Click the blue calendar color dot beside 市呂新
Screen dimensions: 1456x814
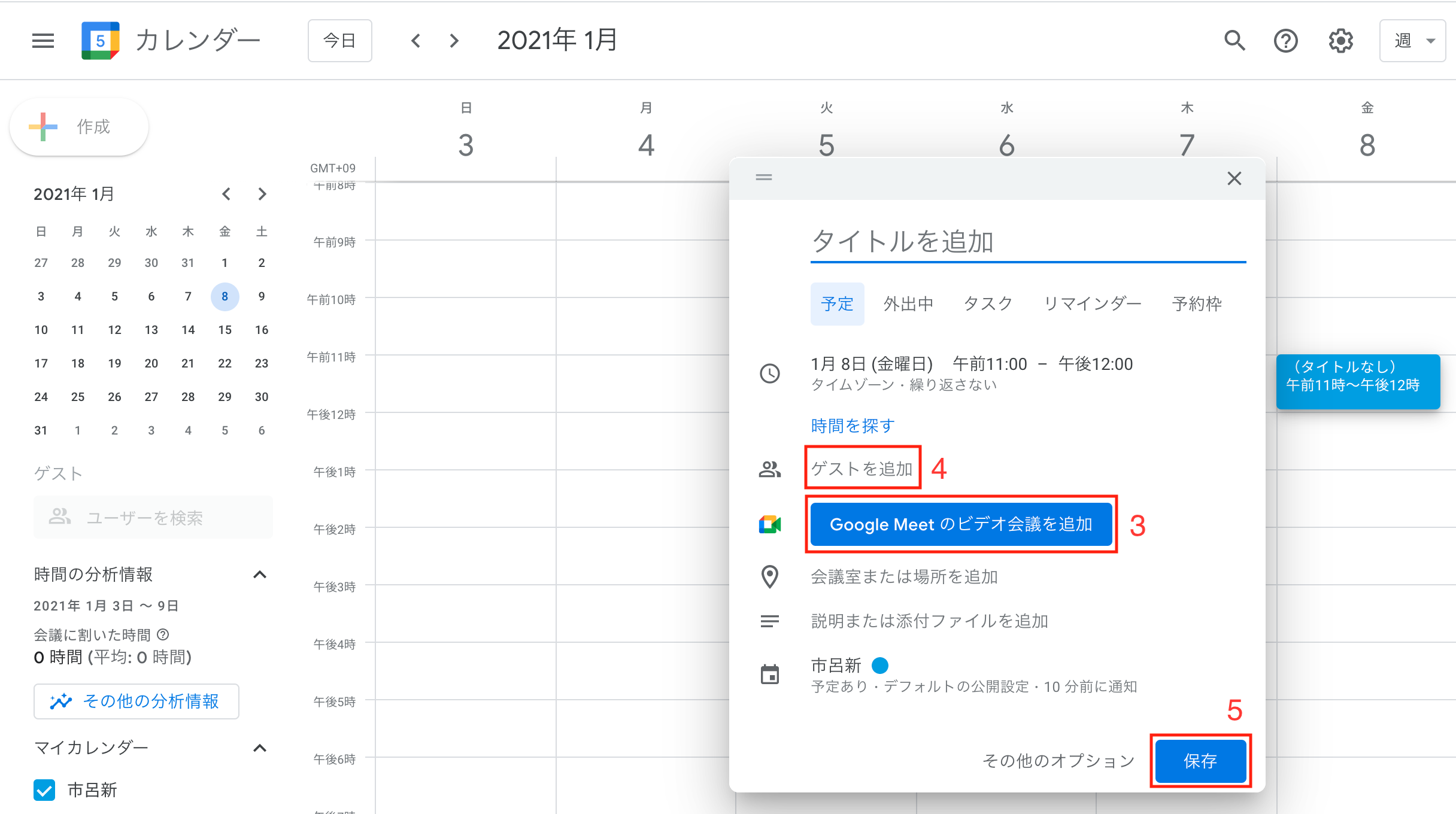(879, 666)
